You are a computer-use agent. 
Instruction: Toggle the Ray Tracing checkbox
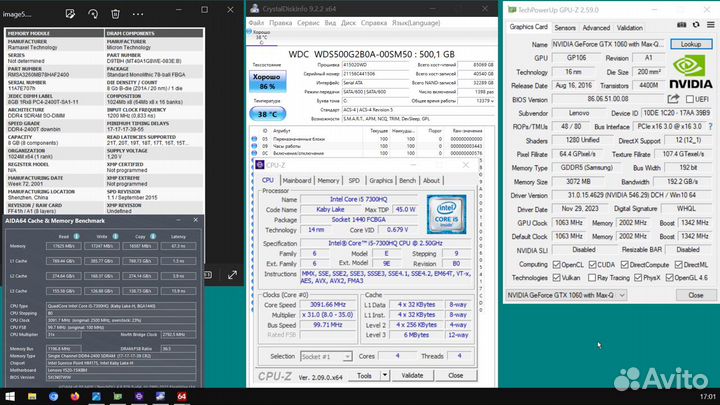point(592,278)
